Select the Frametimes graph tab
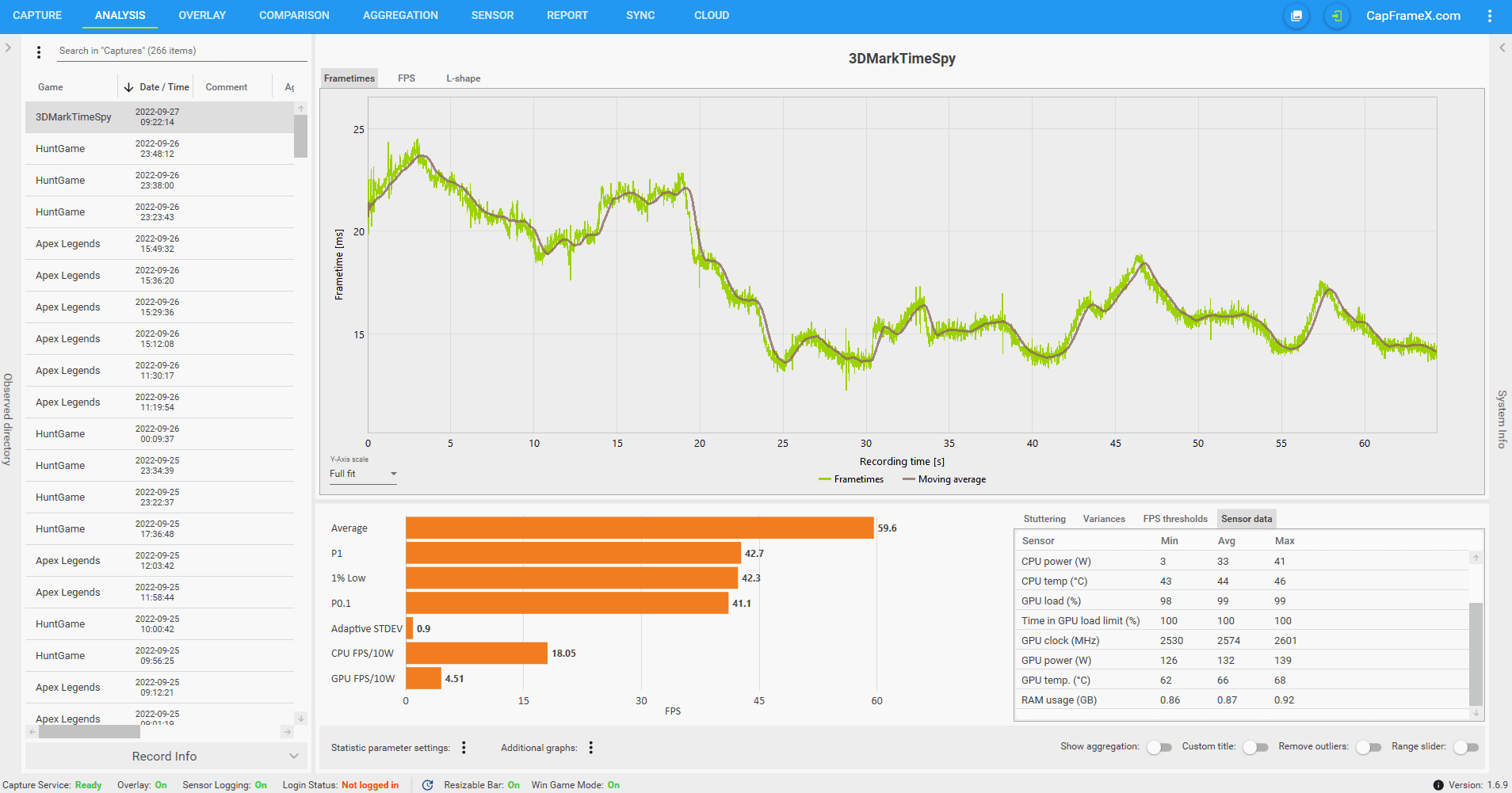1512x793 pixels. 349,78
